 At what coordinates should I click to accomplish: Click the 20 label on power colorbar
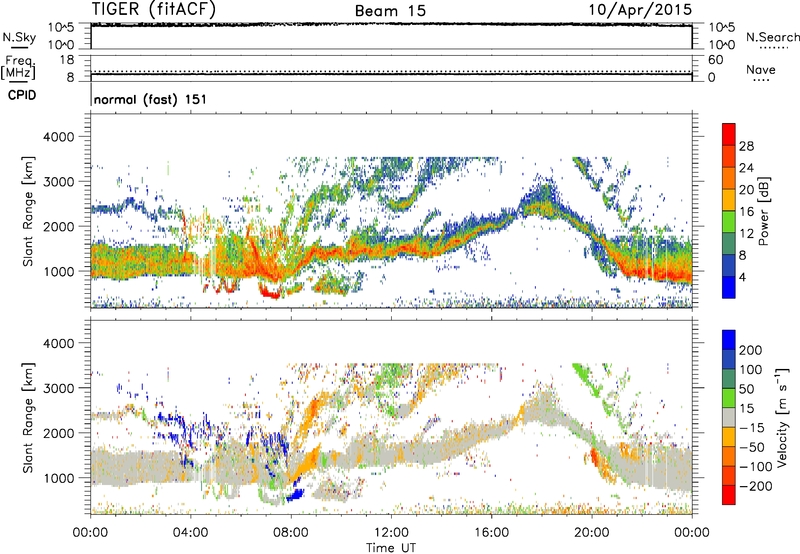746,190
